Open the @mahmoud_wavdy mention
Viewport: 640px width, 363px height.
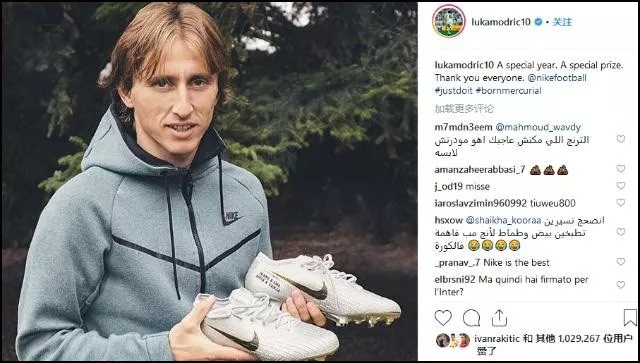tap(538, 127)
